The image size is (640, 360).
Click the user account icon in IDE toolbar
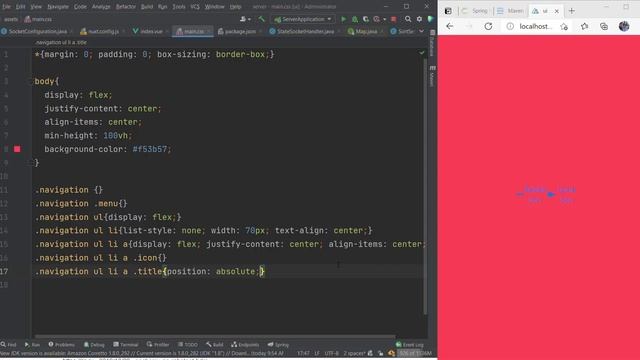coord(245,19)
